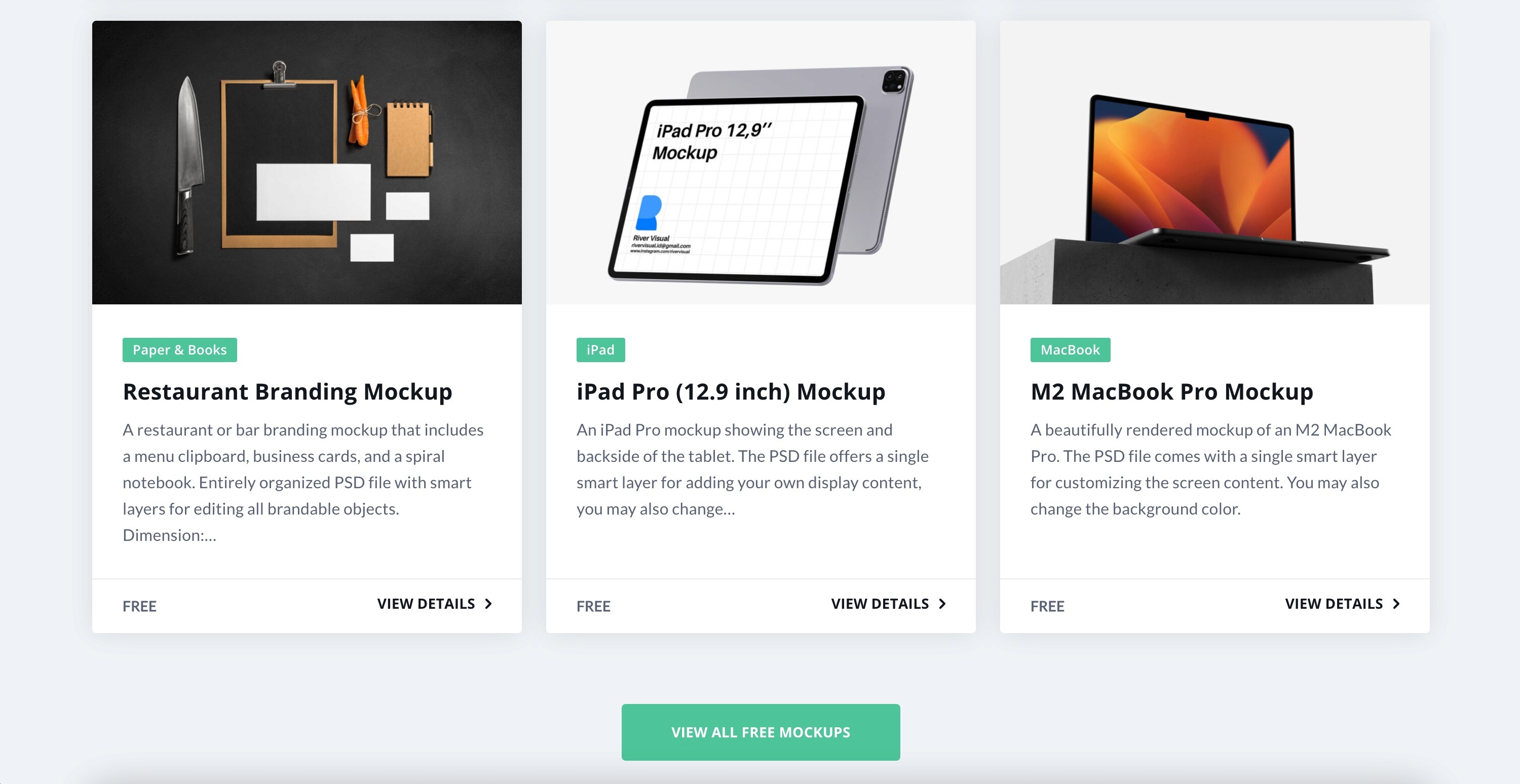This screenshot has width=1520, height=784.
Task: Open the iPad Pro 12,9 mockup thumbnail
Action: [761, 162]
